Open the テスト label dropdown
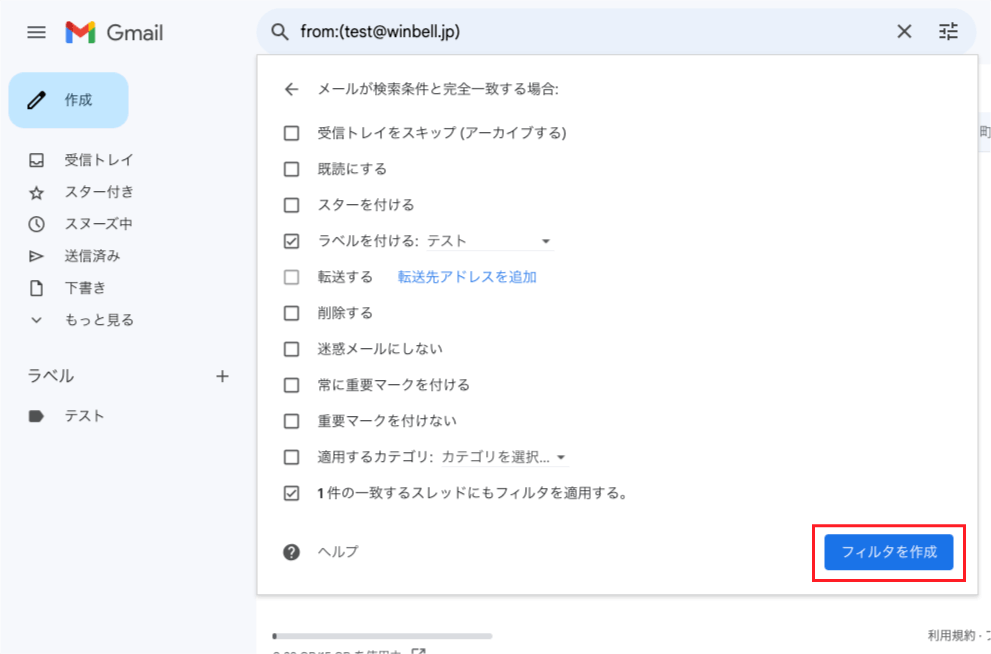991x654 pixels. point(490,241)
